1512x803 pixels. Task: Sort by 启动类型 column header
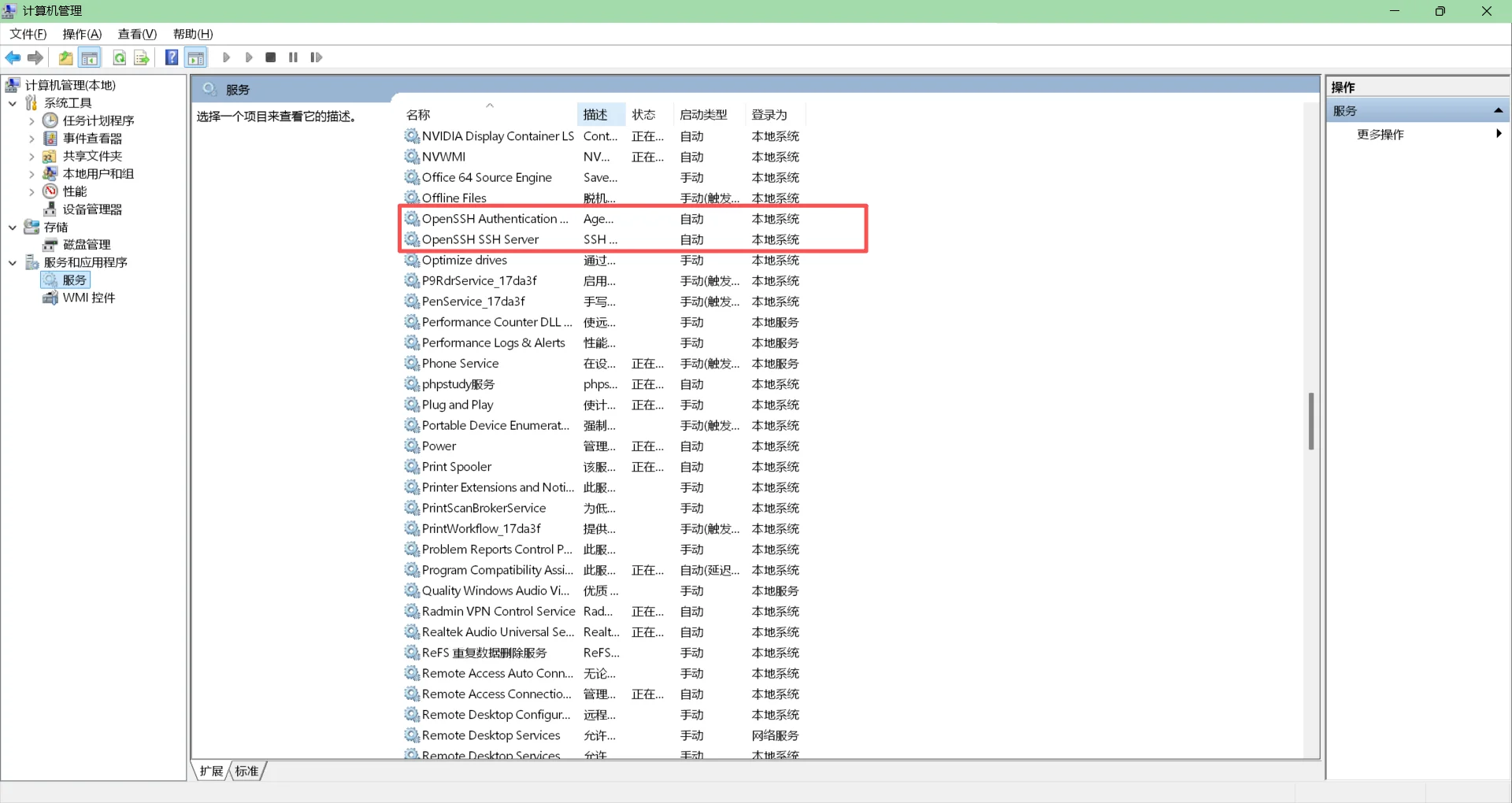[709, 115]
